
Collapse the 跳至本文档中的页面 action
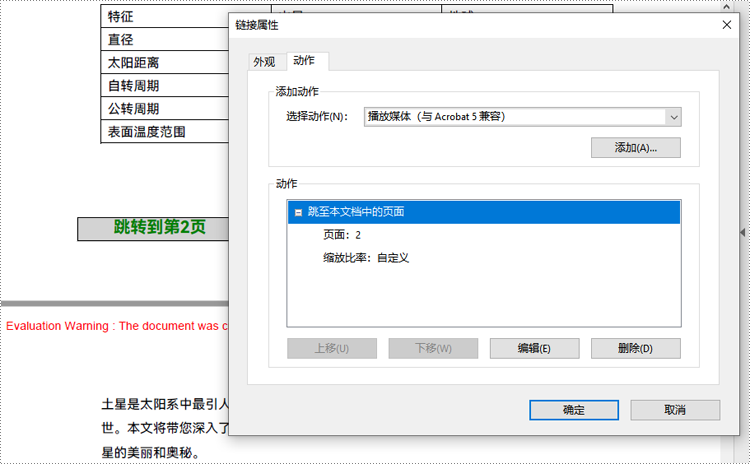pyautogui.click(x=298, y=212)
